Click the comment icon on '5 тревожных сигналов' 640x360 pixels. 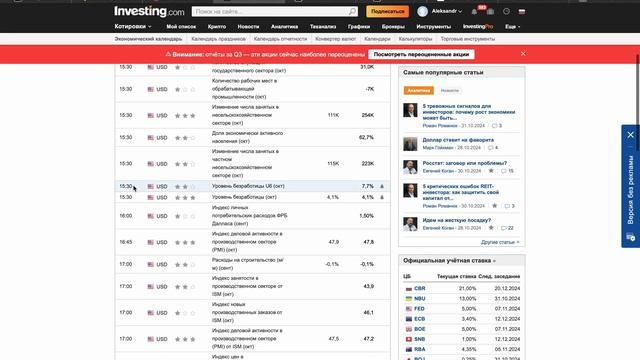click(494, 126)
